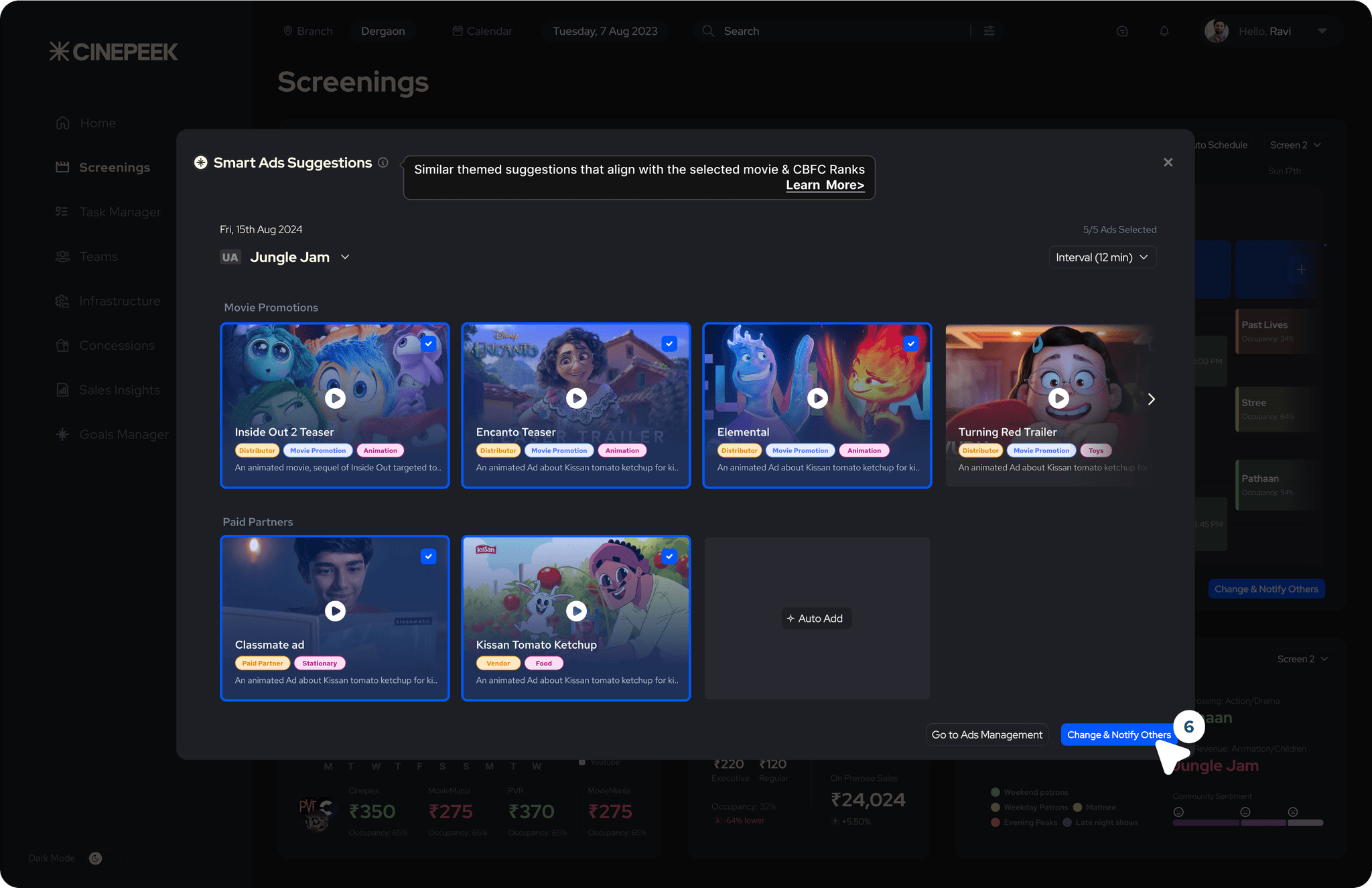The width and height of the screenshot is (1372, 888).
Task: Expand the Jungle Jam movie dropdown
Action: coord(345,257)
